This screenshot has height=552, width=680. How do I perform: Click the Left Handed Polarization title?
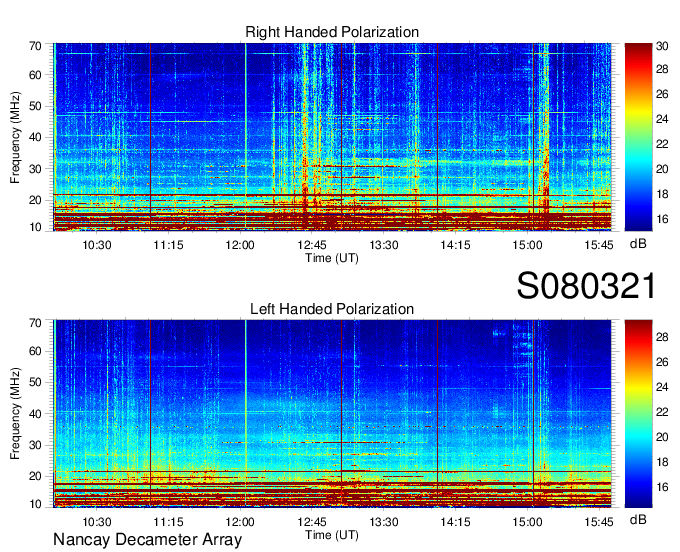click(332, 309)
